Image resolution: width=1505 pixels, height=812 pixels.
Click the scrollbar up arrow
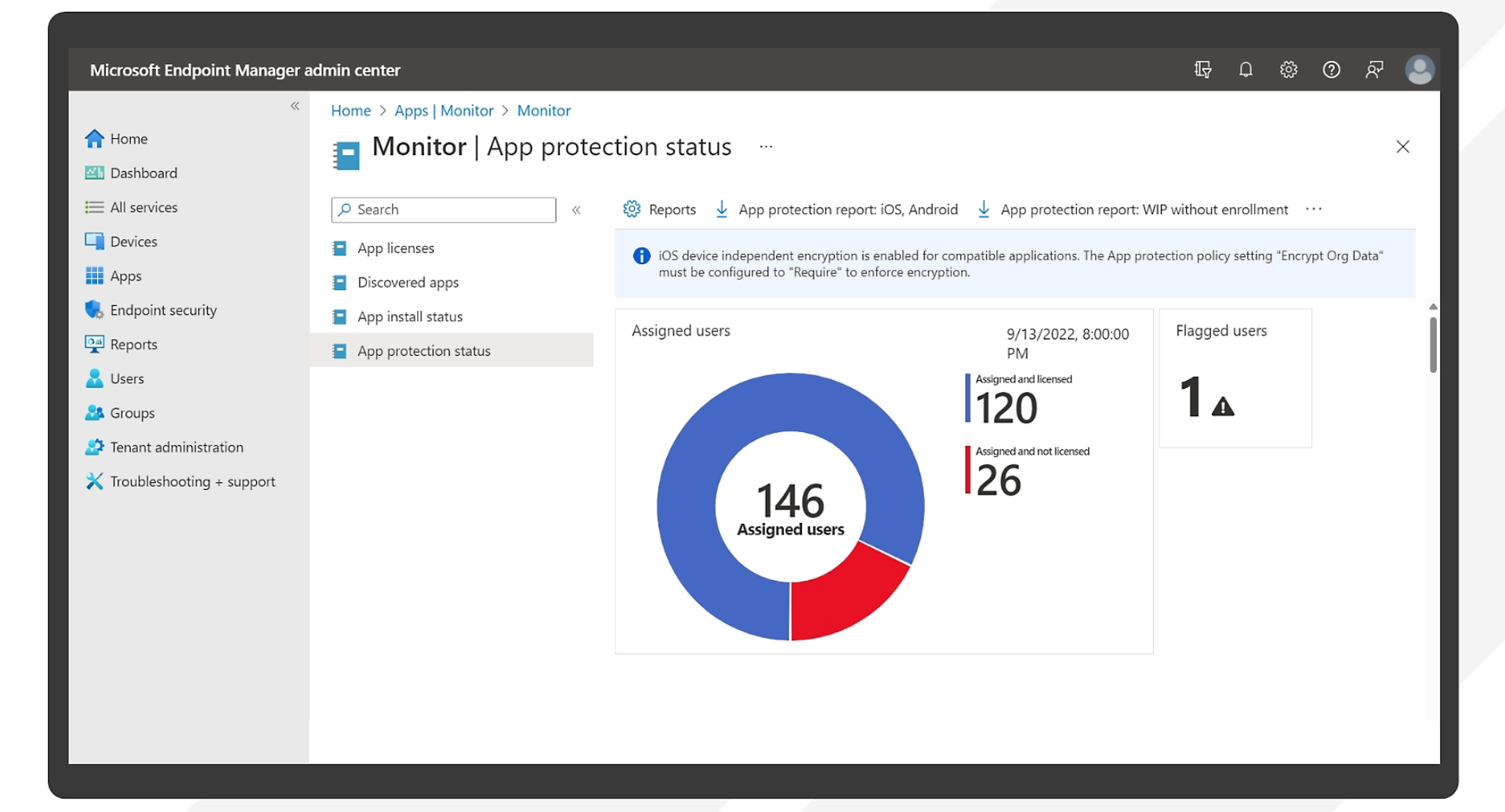(1433, 306)
